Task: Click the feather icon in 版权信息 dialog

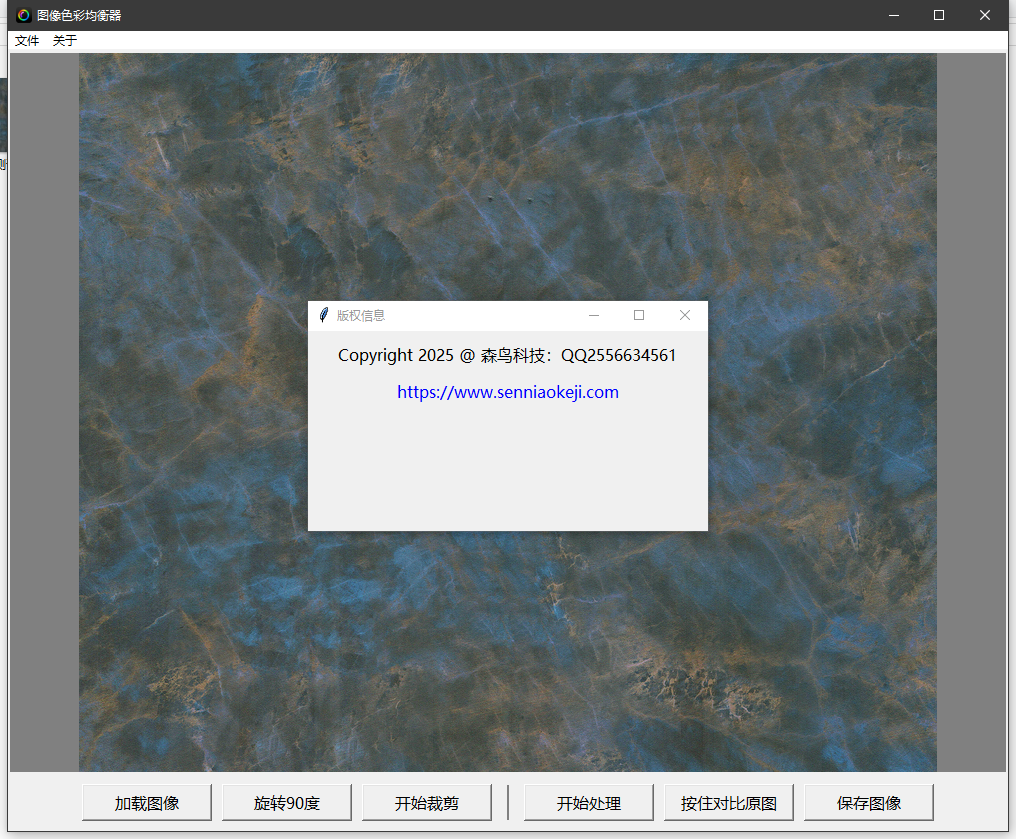Action: 323,315
